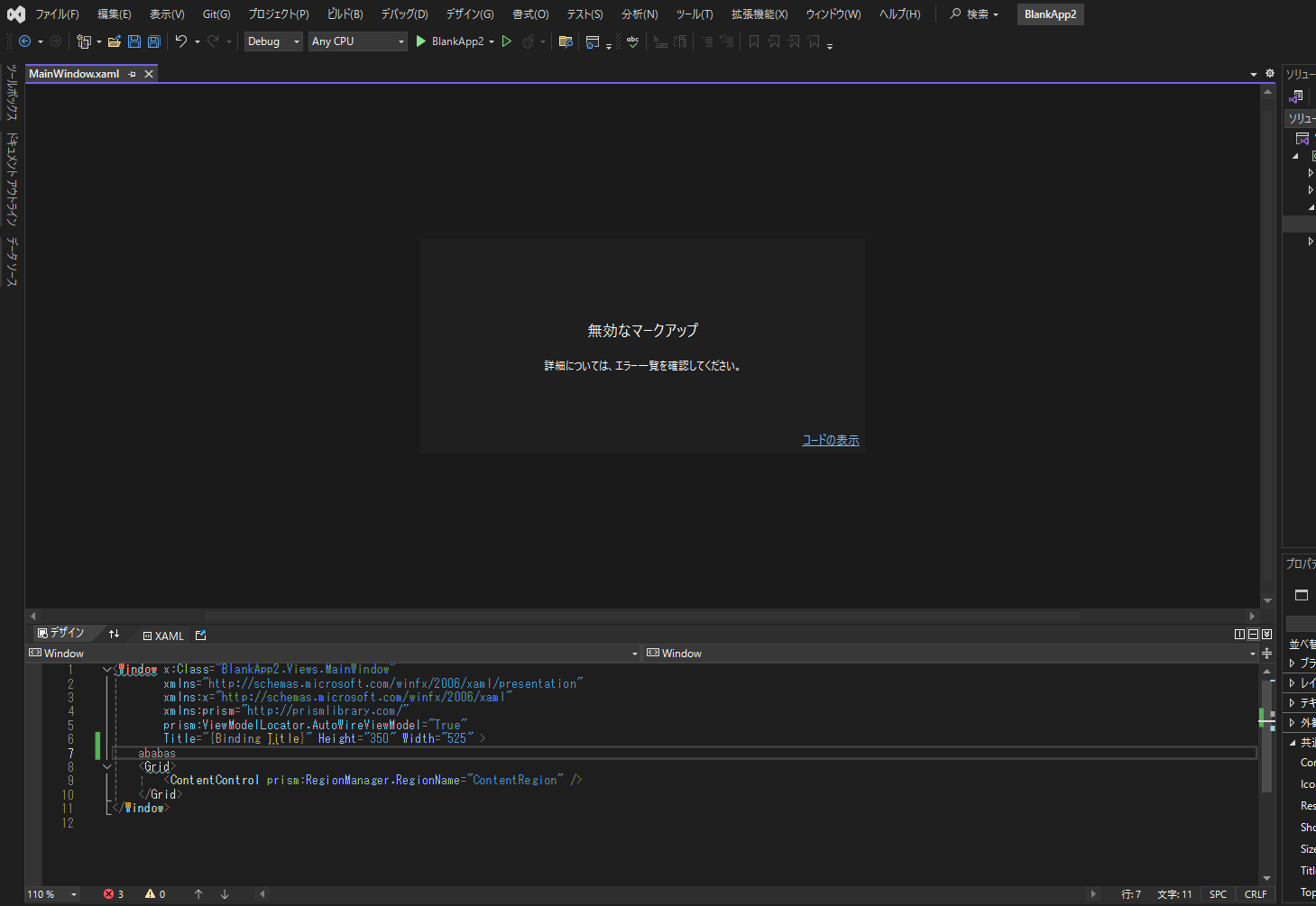This screenshot has height=906, width=1316.
Task: Toggle a bookmark on the current line
Action: coord(754,41)
